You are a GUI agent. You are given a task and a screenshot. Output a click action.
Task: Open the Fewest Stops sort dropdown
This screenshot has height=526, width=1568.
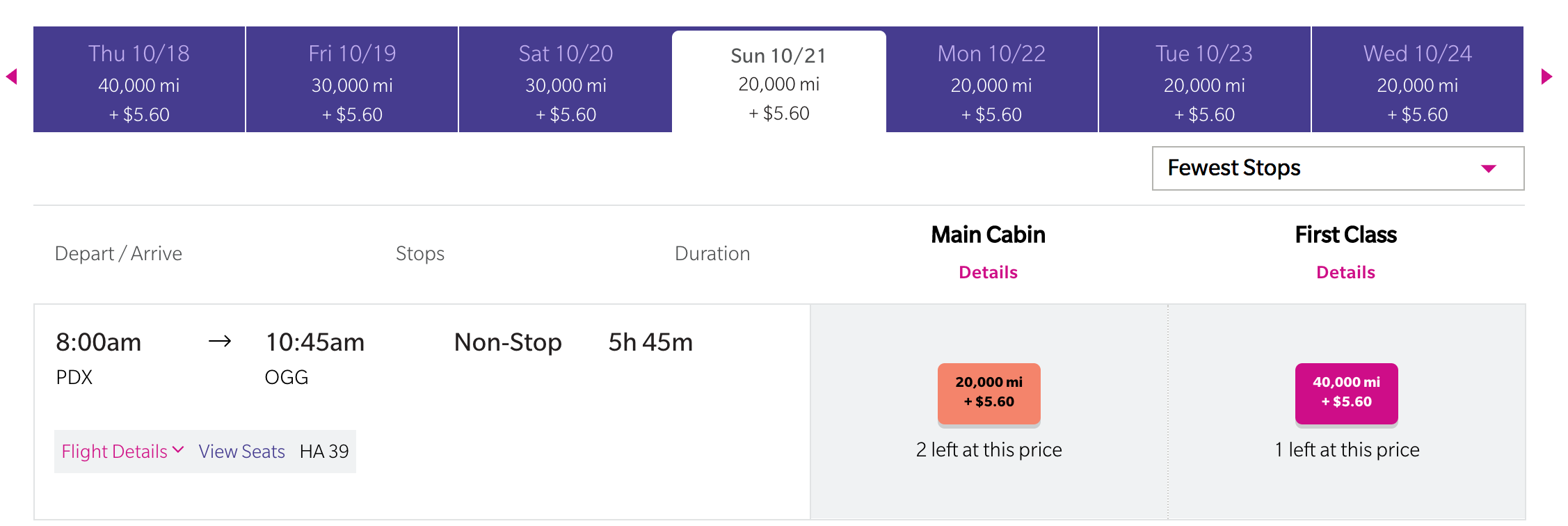click(1322, 168)
